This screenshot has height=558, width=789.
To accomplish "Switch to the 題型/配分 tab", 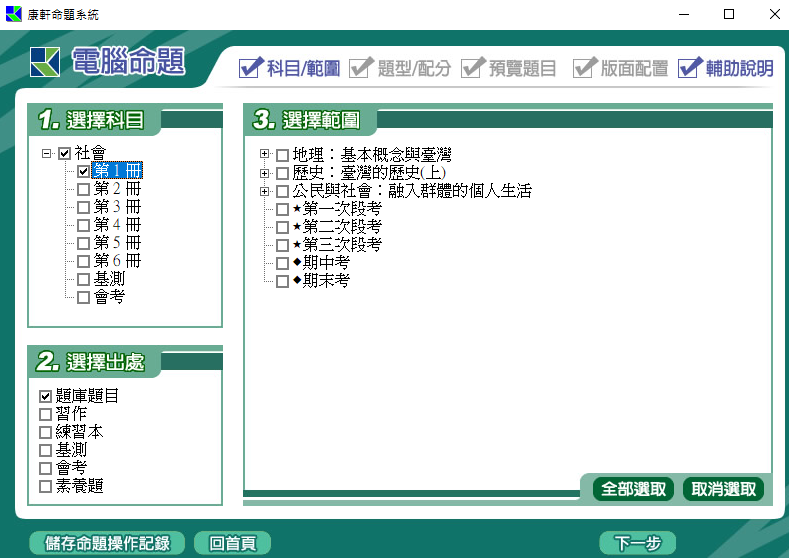I will pyautogui.click(x=400, y=68).
